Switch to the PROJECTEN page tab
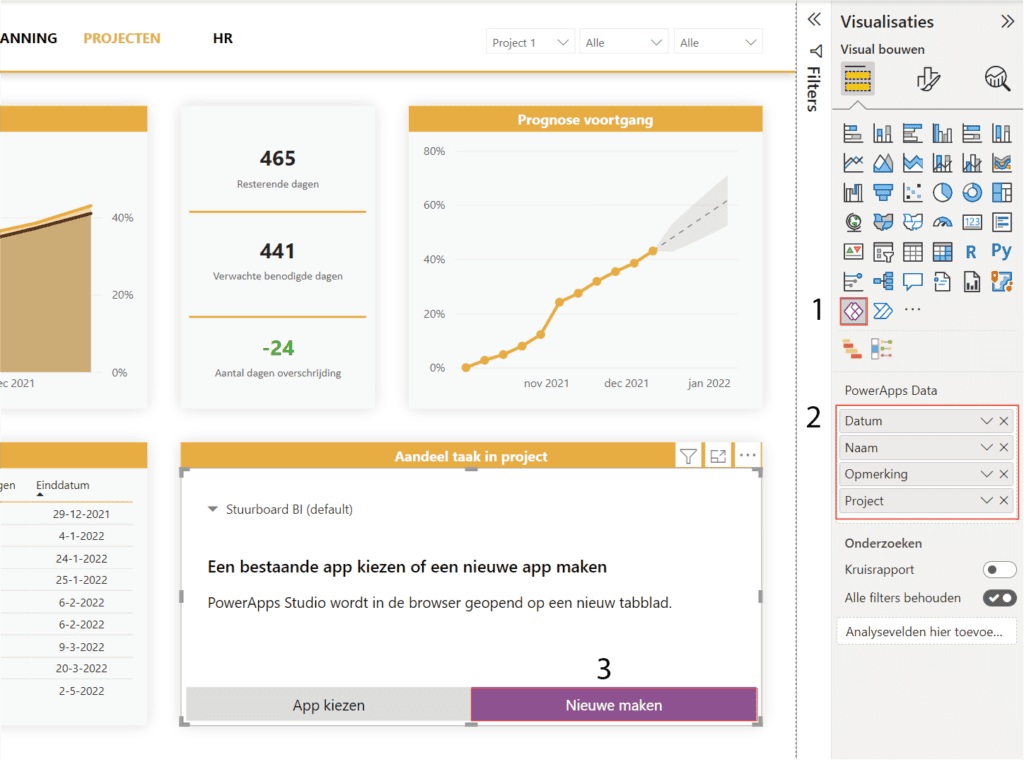This screenshot has height=760, width=1024. pos(121,38)
